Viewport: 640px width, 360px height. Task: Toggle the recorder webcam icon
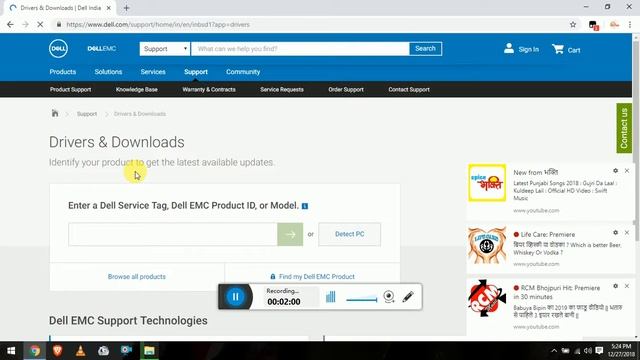click(389, 297)
